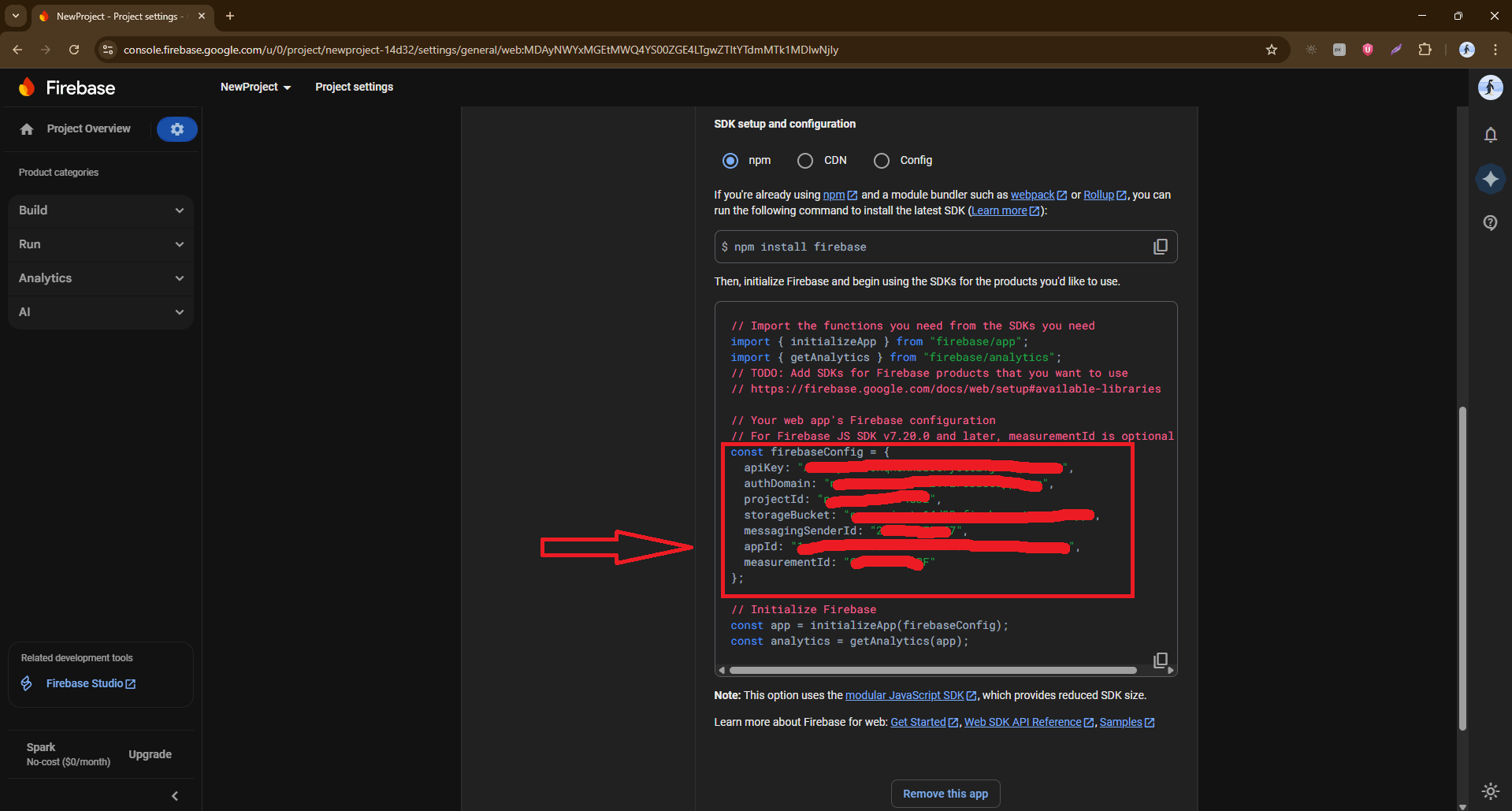This screenshot has height=811, width=1512.
Task: Click Remove this app button
Action: (945, 794)
